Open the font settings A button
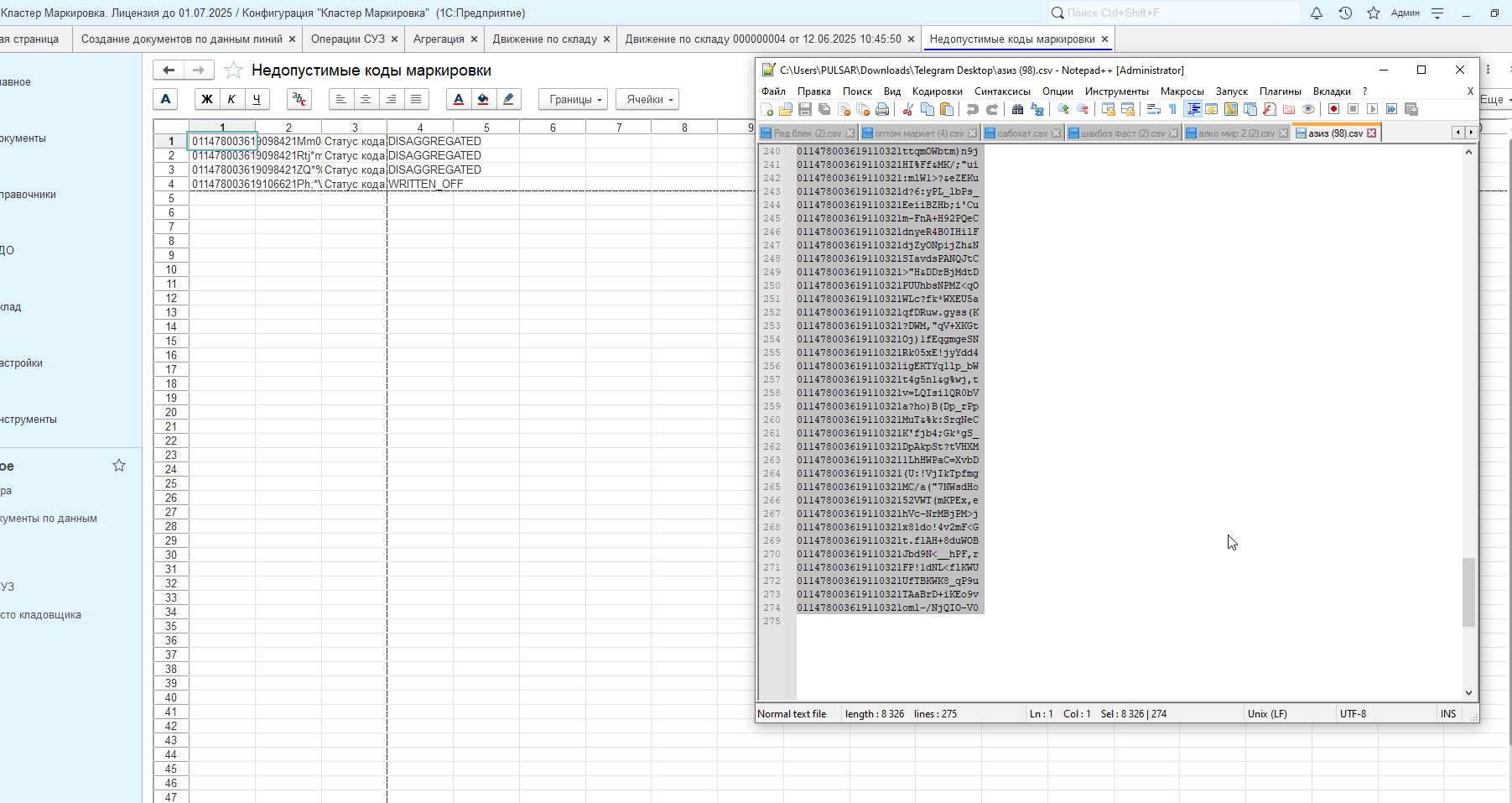The image size is (1512, 803). 165,99
